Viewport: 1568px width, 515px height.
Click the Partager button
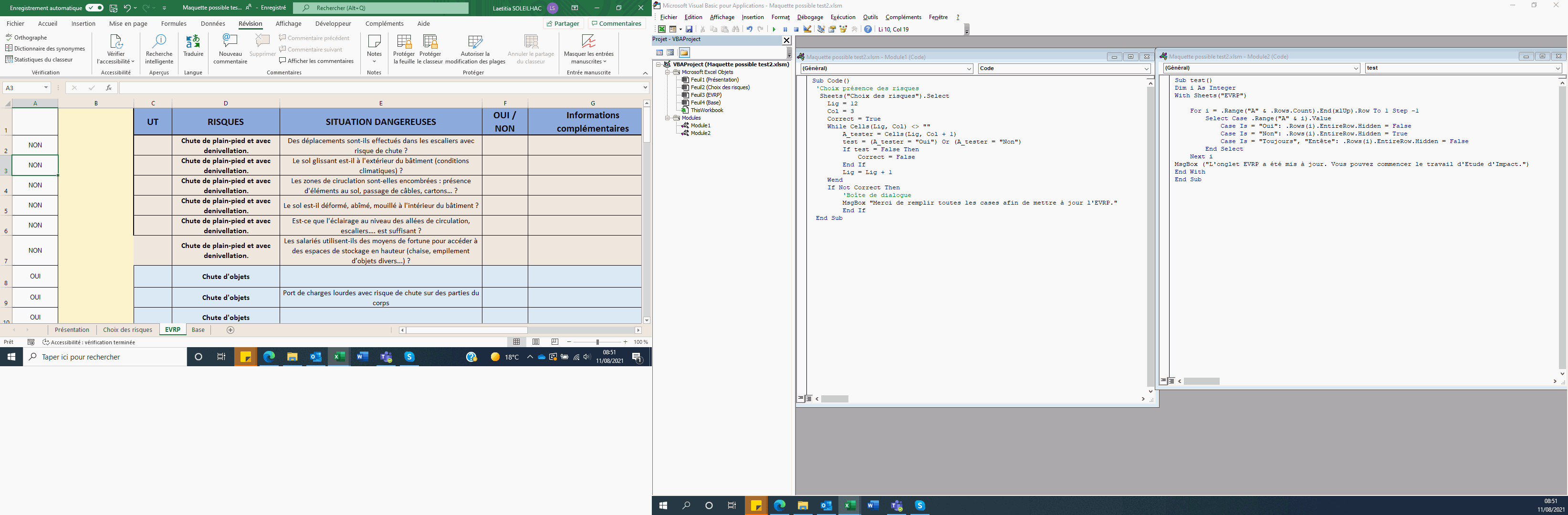click(x=563, y=24)
